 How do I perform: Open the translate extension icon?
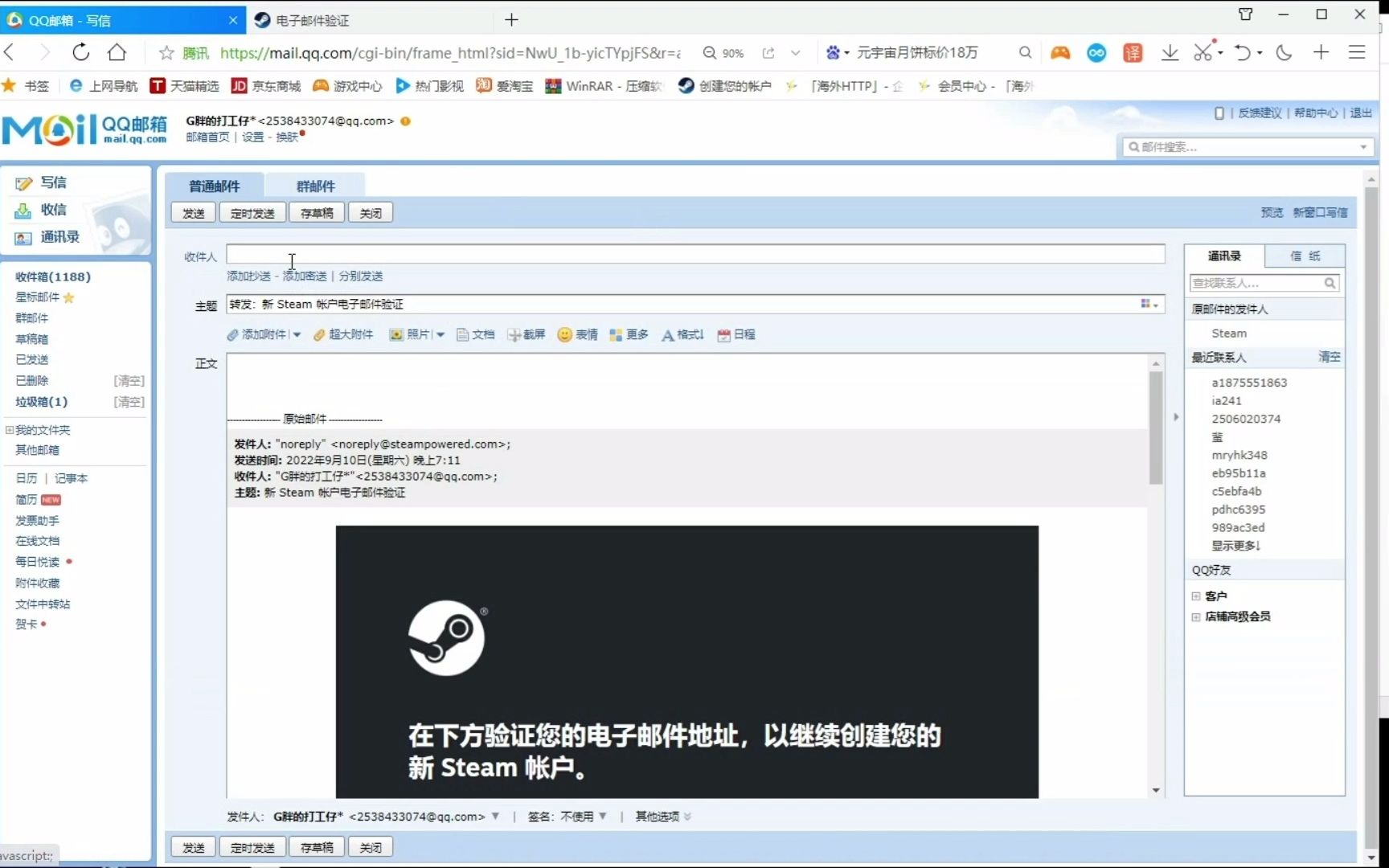(x=1133, y=52)
